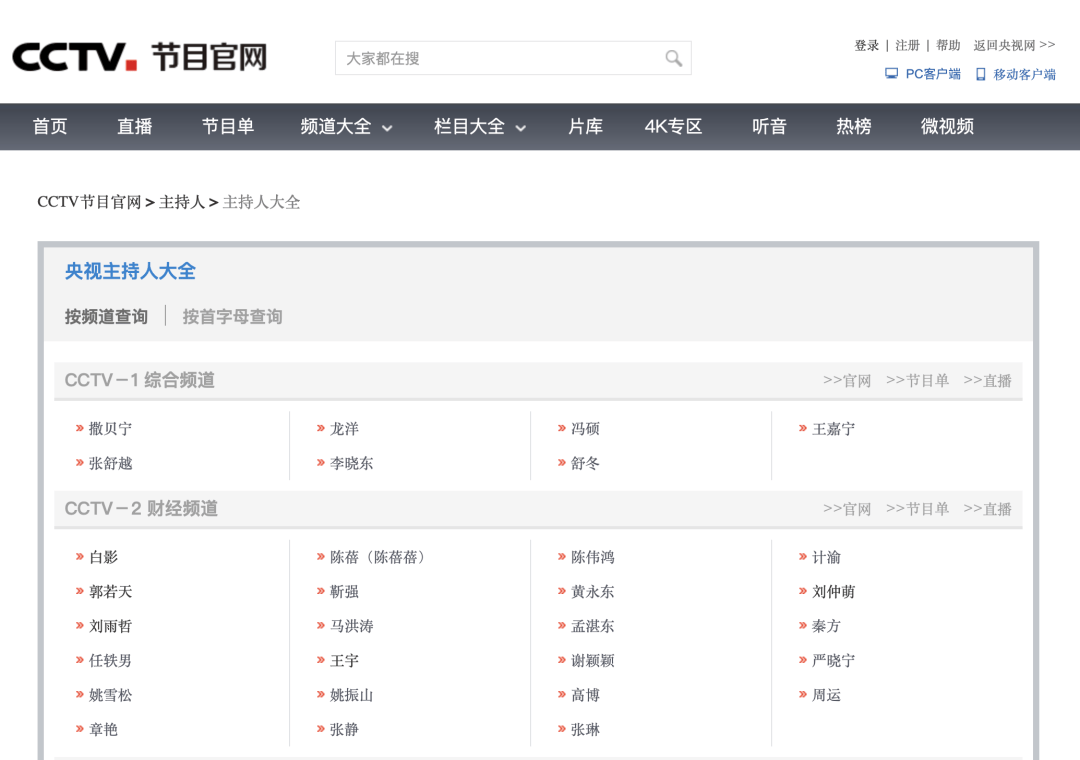Expand the 栏目大全 dropdown
Image resolution: width=1080 pixels, height=760 pixels.
pos(480,126)
